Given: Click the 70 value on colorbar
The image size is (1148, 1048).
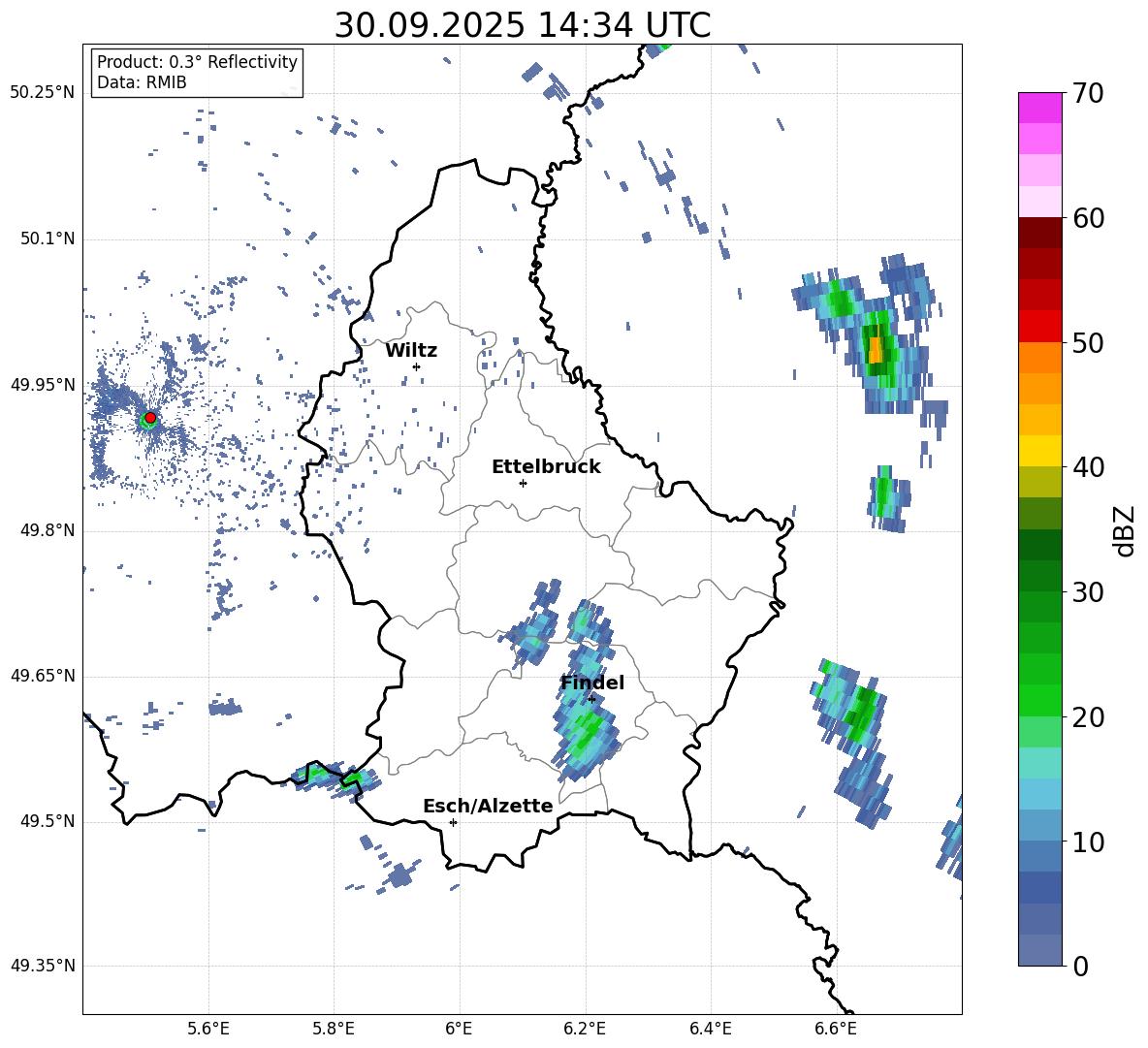Looking at the screenshot, I should (x=1089, y=94).
